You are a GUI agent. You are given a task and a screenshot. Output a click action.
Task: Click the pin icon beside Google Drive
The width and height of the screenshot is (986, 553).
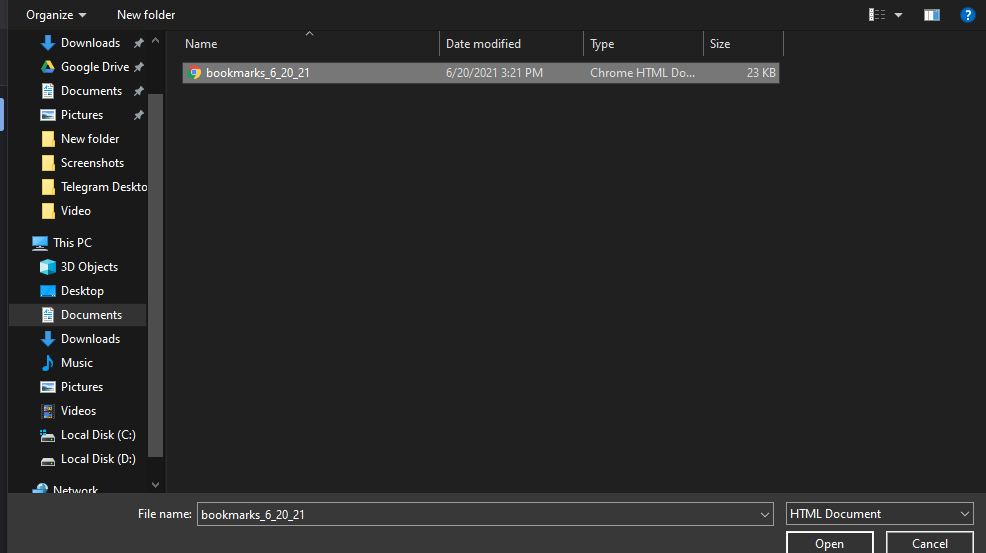coord(138,67)
